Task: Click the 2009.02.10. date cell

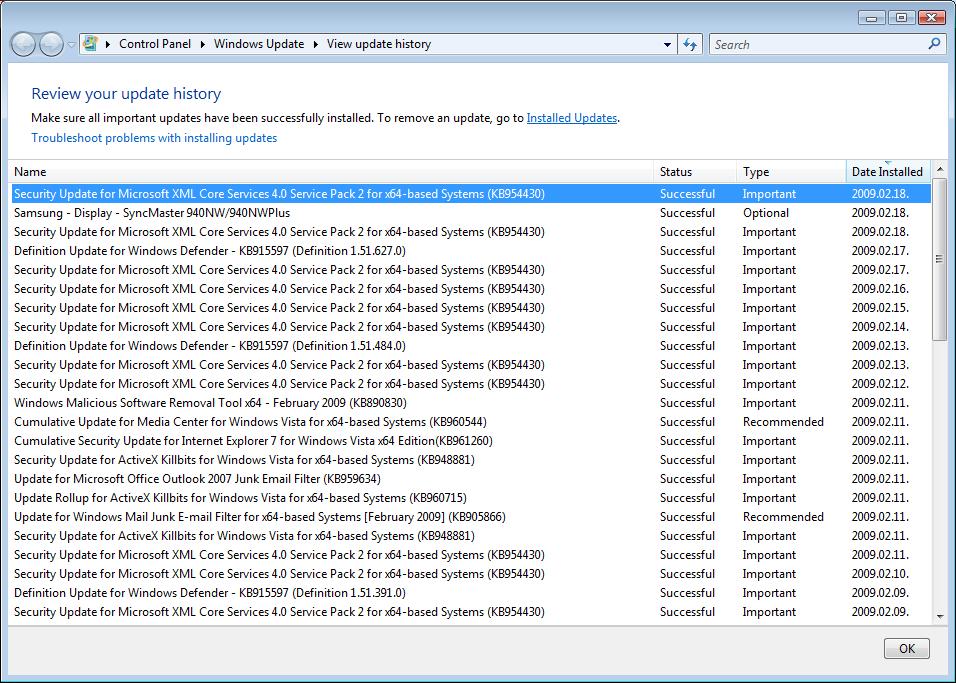Action: [880, 573]
